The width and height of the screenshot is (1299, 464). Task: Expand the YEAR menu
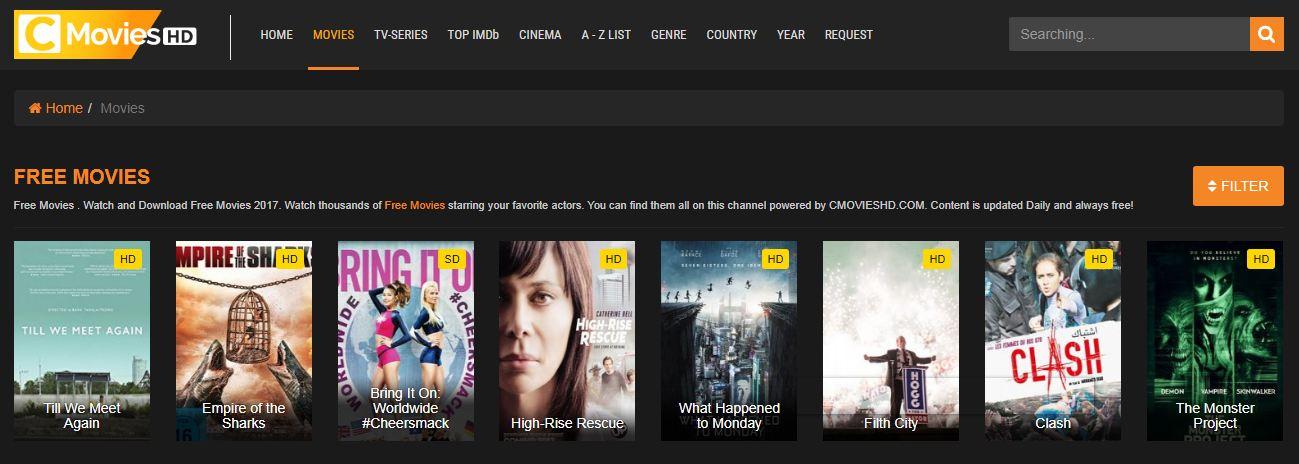pos(790,35)
